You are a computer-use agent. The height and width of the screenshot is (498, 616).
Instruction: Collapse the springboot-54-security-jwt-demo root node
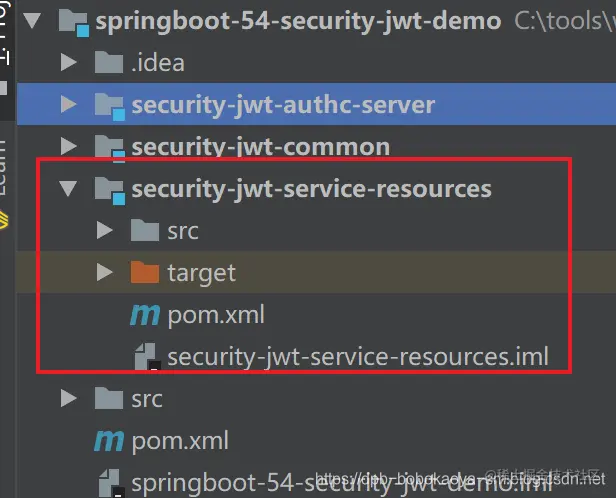click(x=32, y=21)
